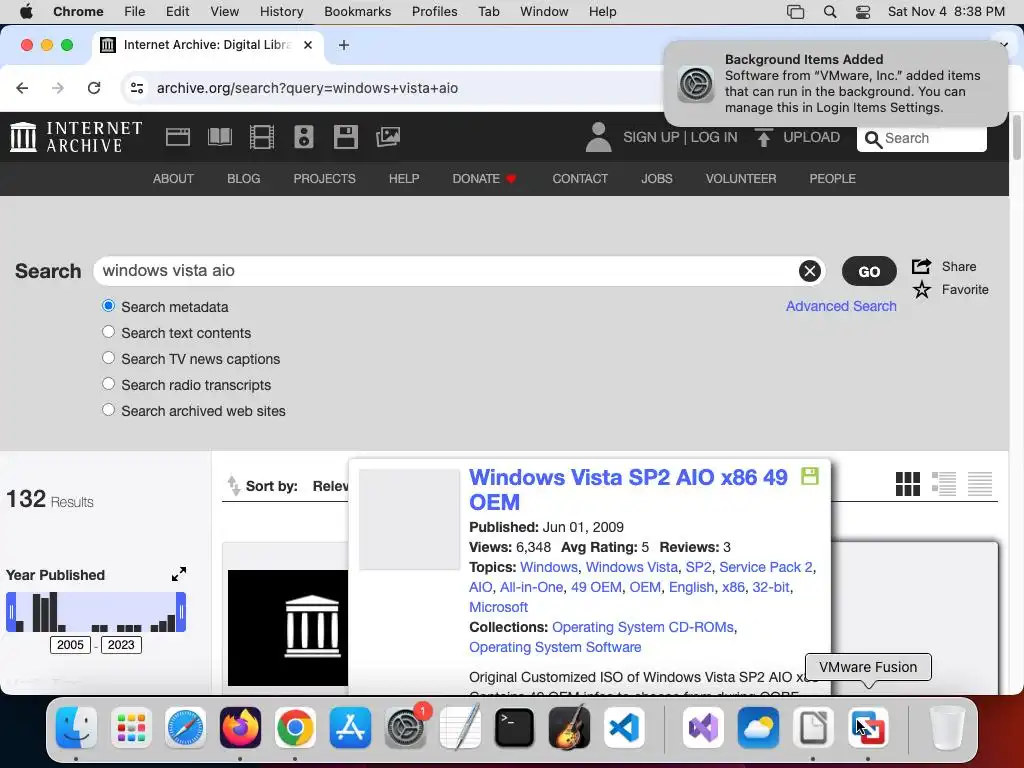Open Visual Studio Code from the Dock
This screenshot has width=1024, height=768.
tap(624, 728)
